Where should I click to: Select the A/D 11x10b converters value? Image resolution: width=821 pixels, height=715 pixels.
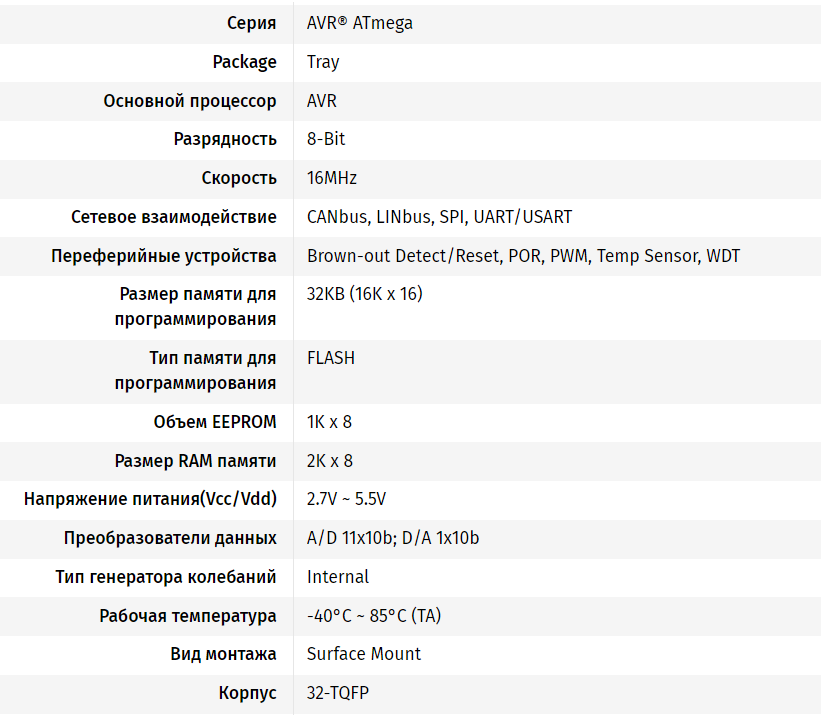pos(393,538)
